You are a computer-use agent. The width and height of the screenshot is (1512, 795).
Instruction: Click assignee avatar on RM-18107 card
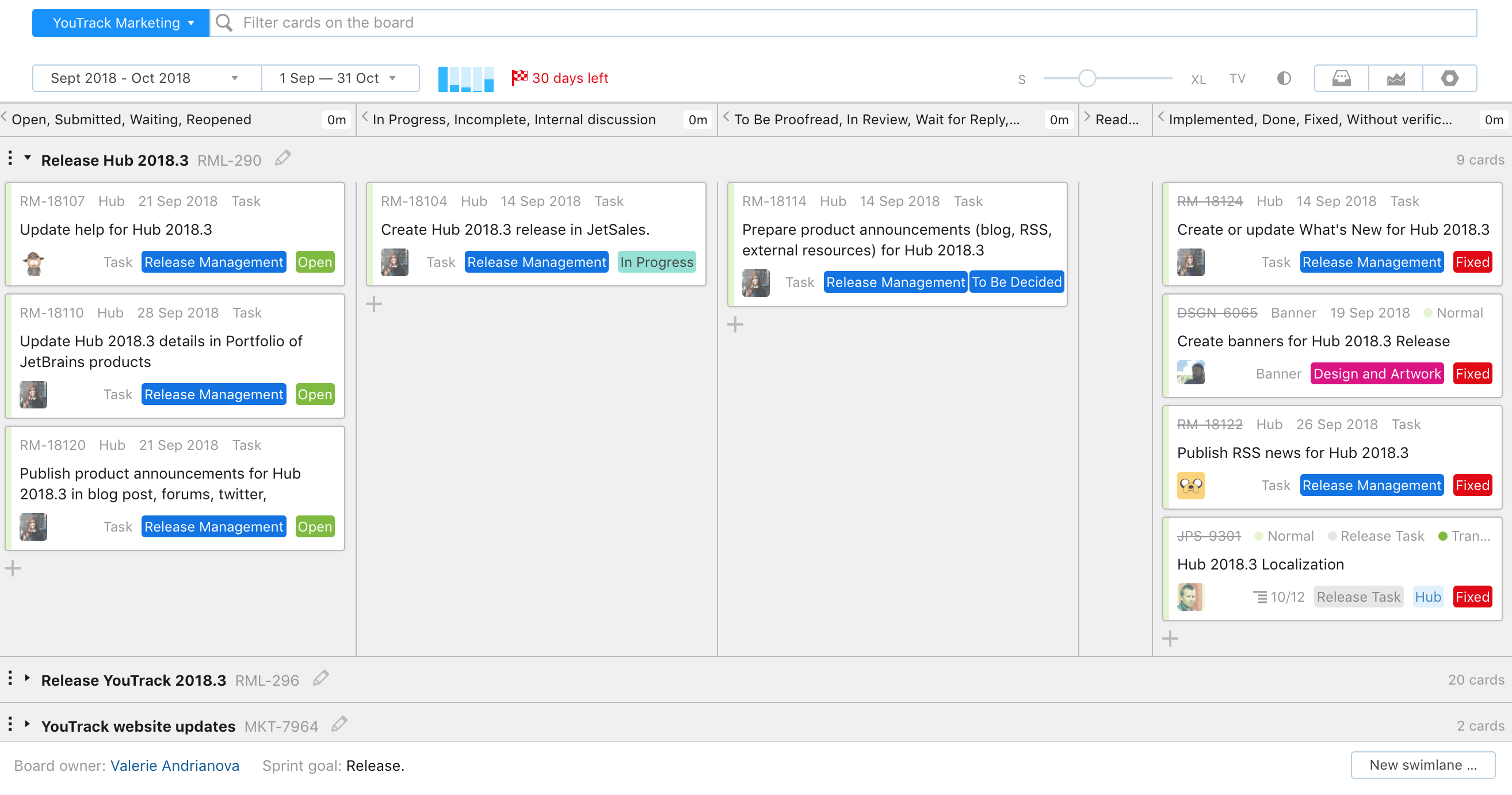pos(33,263)
